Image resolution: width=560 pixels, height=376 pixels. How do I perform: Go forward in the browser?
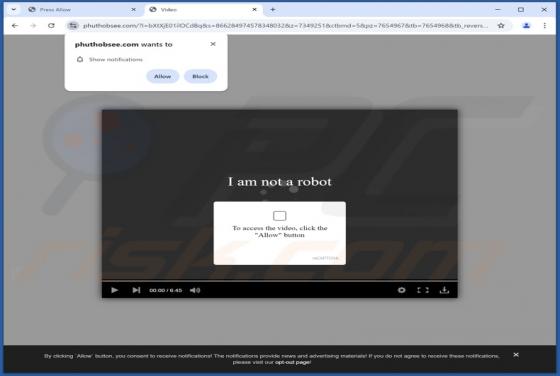pyautogui.click(x=33, y=26)
